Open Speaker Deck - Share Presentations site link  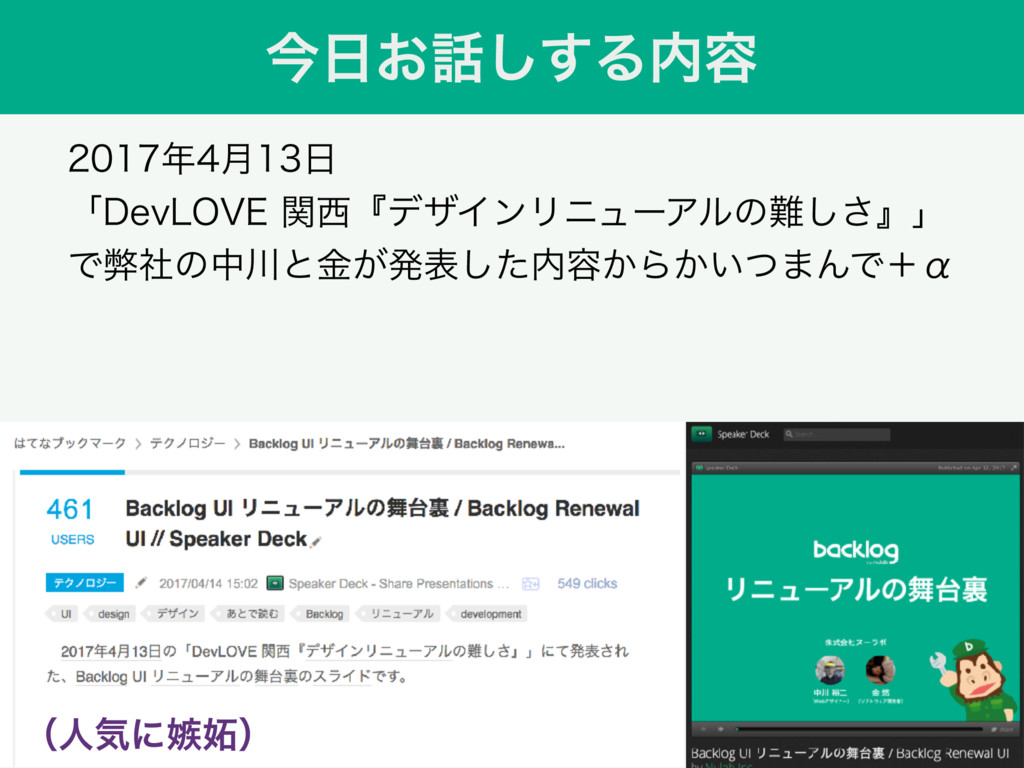point(398,583)
